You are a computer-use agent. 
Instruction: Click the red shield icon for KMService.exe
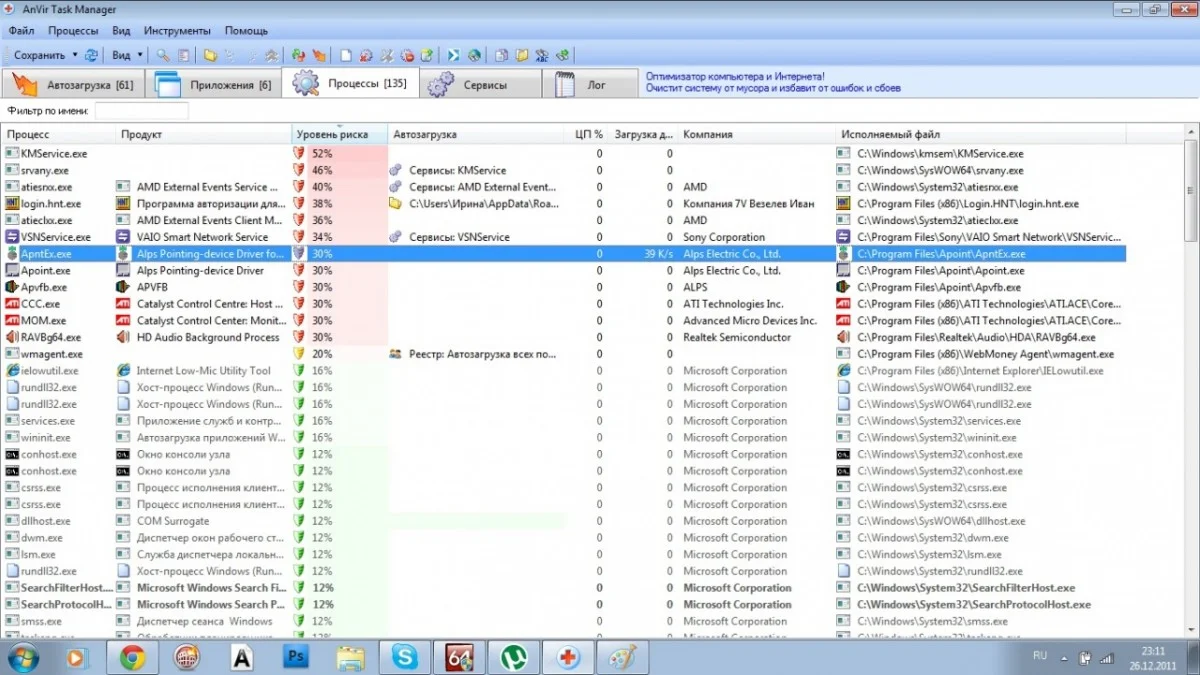tap(298, 154)
